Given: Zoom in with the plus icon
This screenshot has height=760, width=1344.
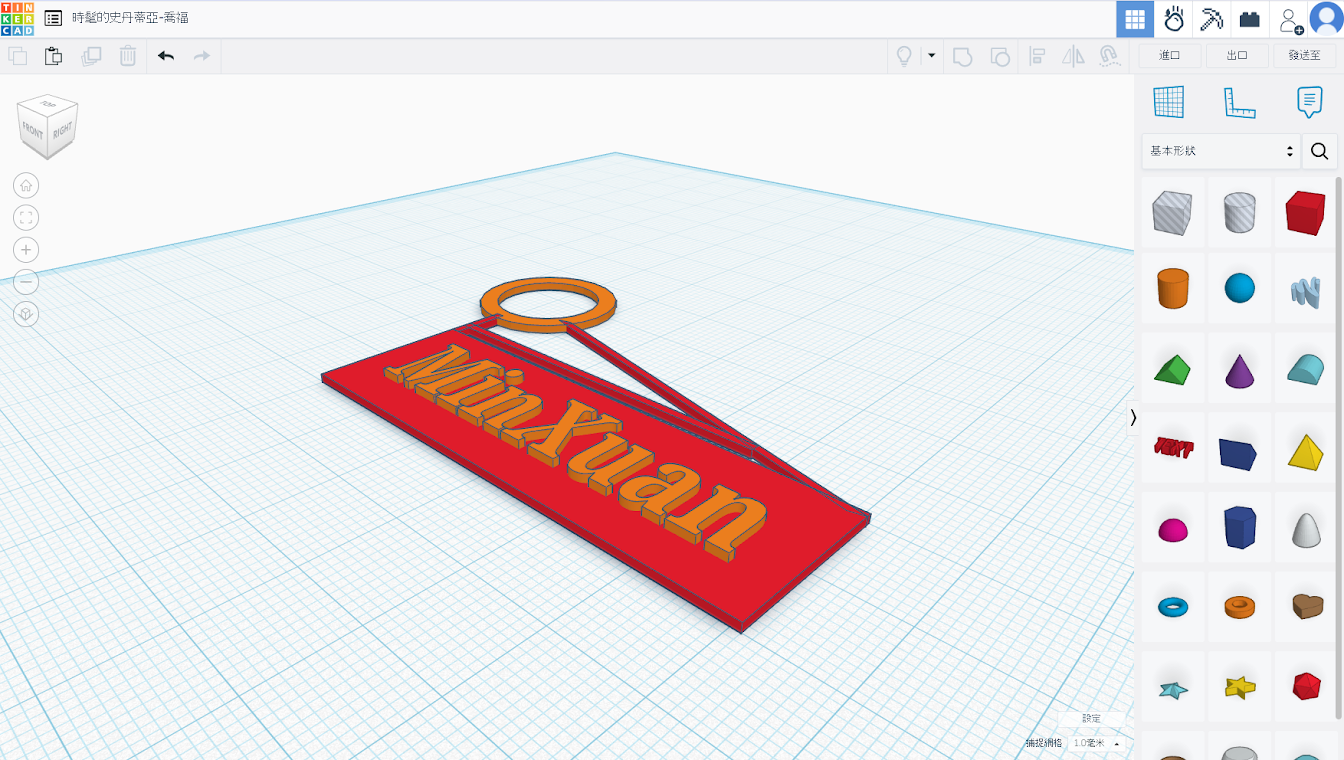Looking at the screenshot, I should coord(26,250).
